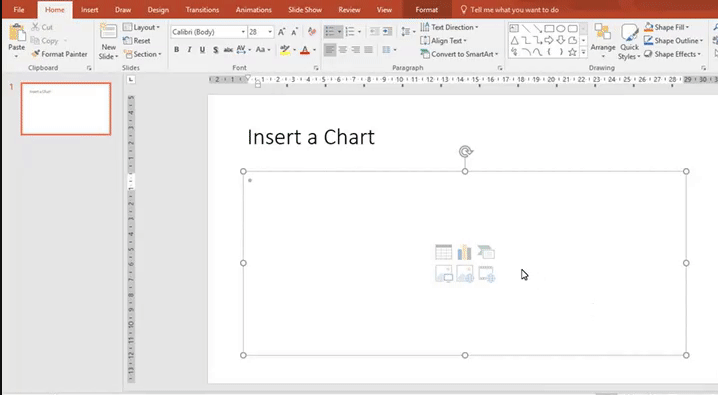Center the text alignment
This screenshot has height=395, width=718.
343,49
